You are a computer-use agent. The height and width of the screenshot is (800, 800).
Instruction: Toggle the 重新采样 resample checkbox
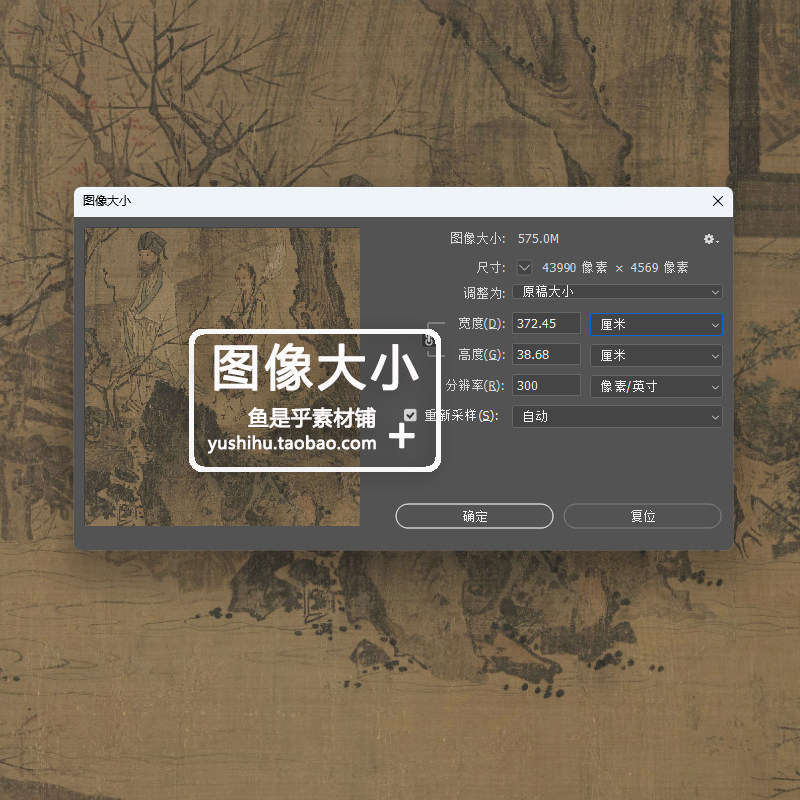[410, 415]
